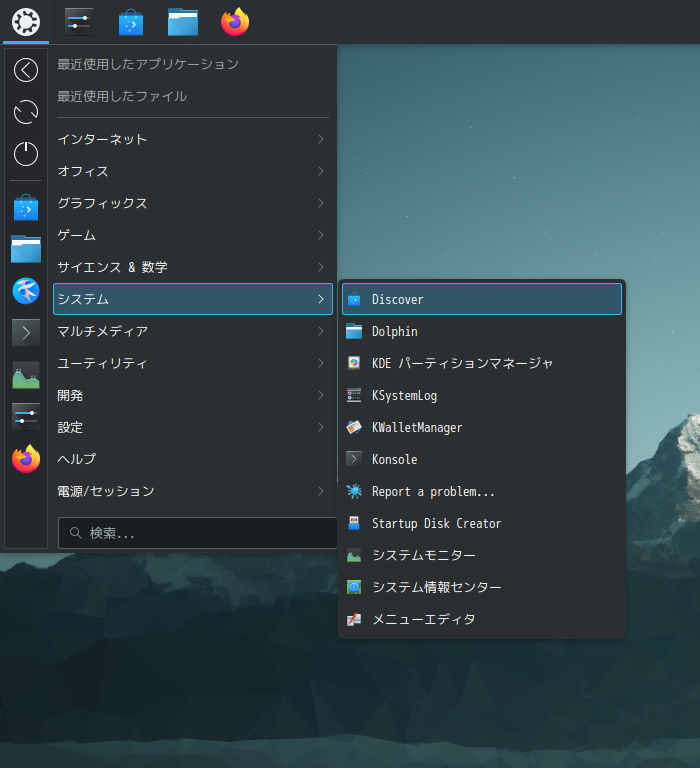Click メニューエディタ icon
The image size is (700, 768).
pos(354,619)
